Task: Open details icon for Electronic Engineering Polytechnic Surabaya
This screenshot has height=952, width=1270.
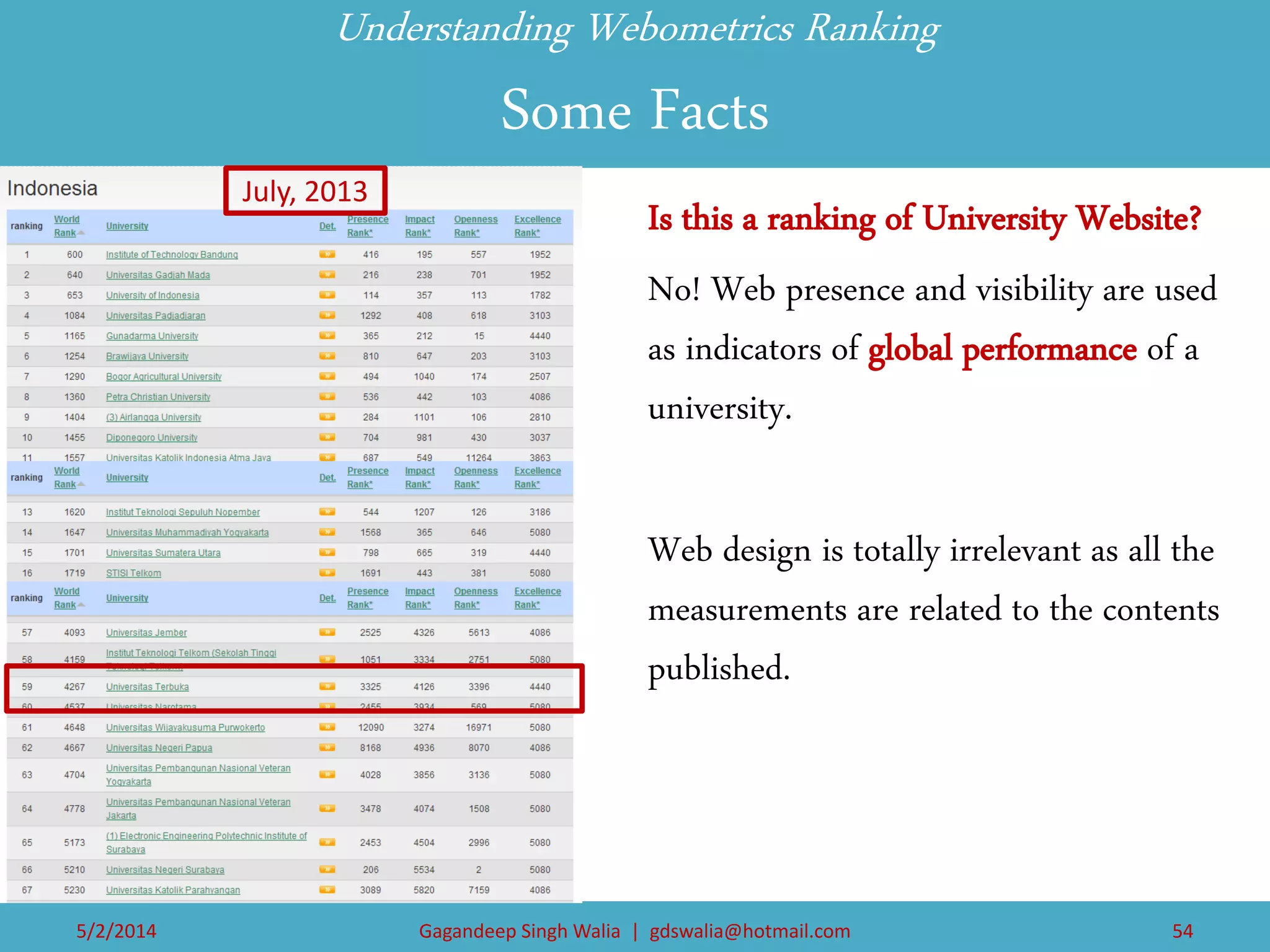Action: click(327, 842)
